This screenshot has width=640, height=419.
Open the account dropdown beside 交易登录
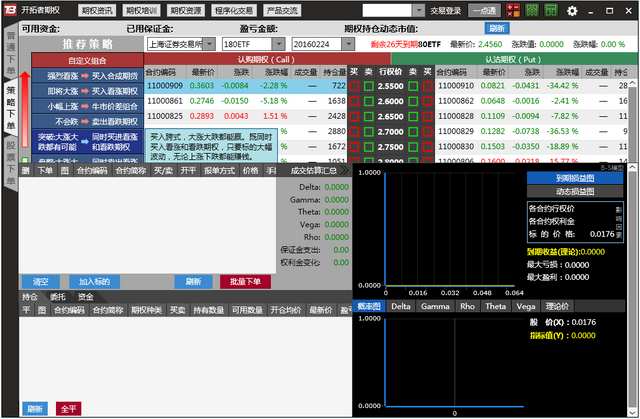pyautogui.click(x=419, y=10)
